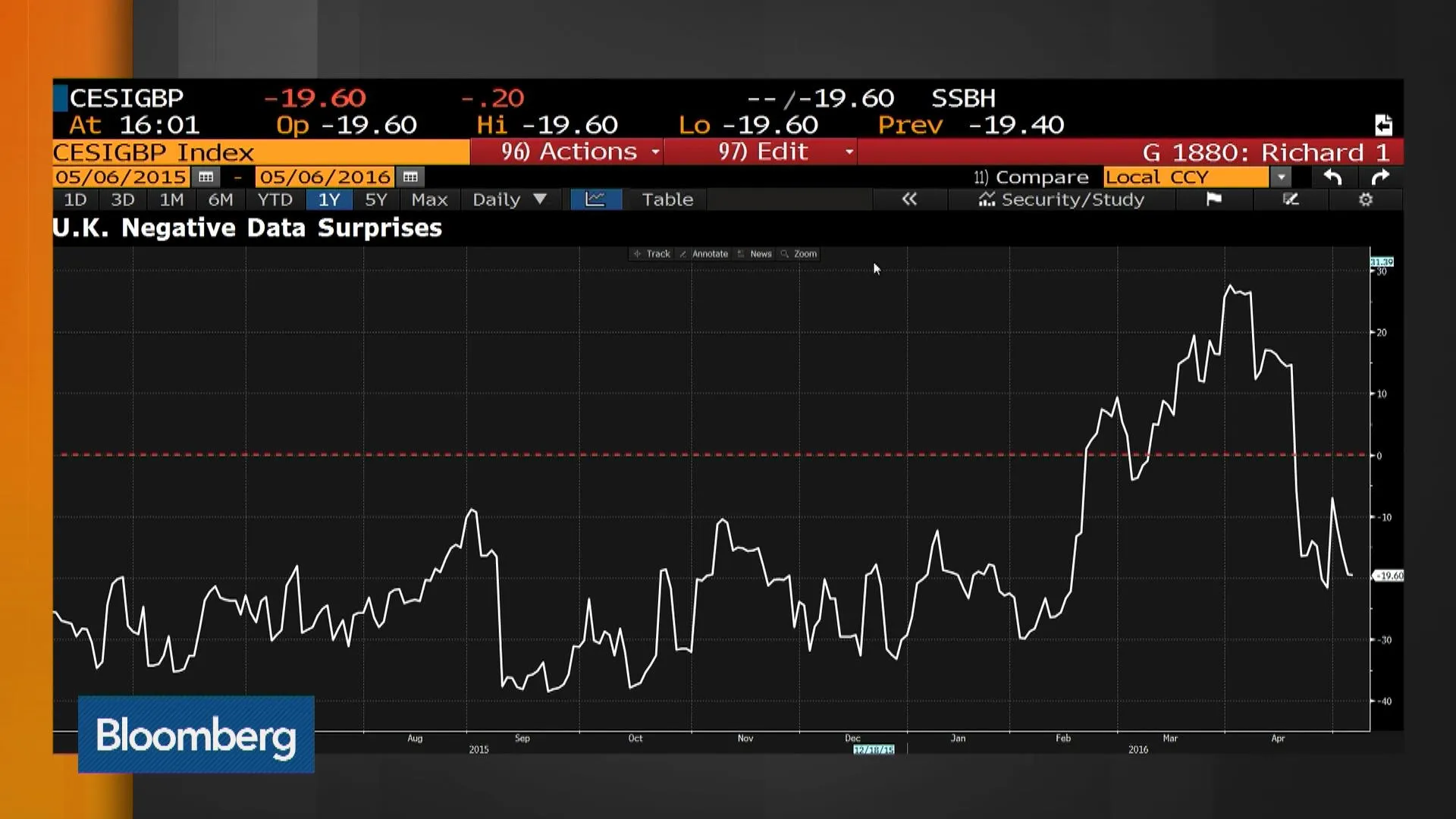Image resolution: width=1456 pixels, height=819 pixels.
Task: Select the 1Y range tab
Action: [329, 199]
